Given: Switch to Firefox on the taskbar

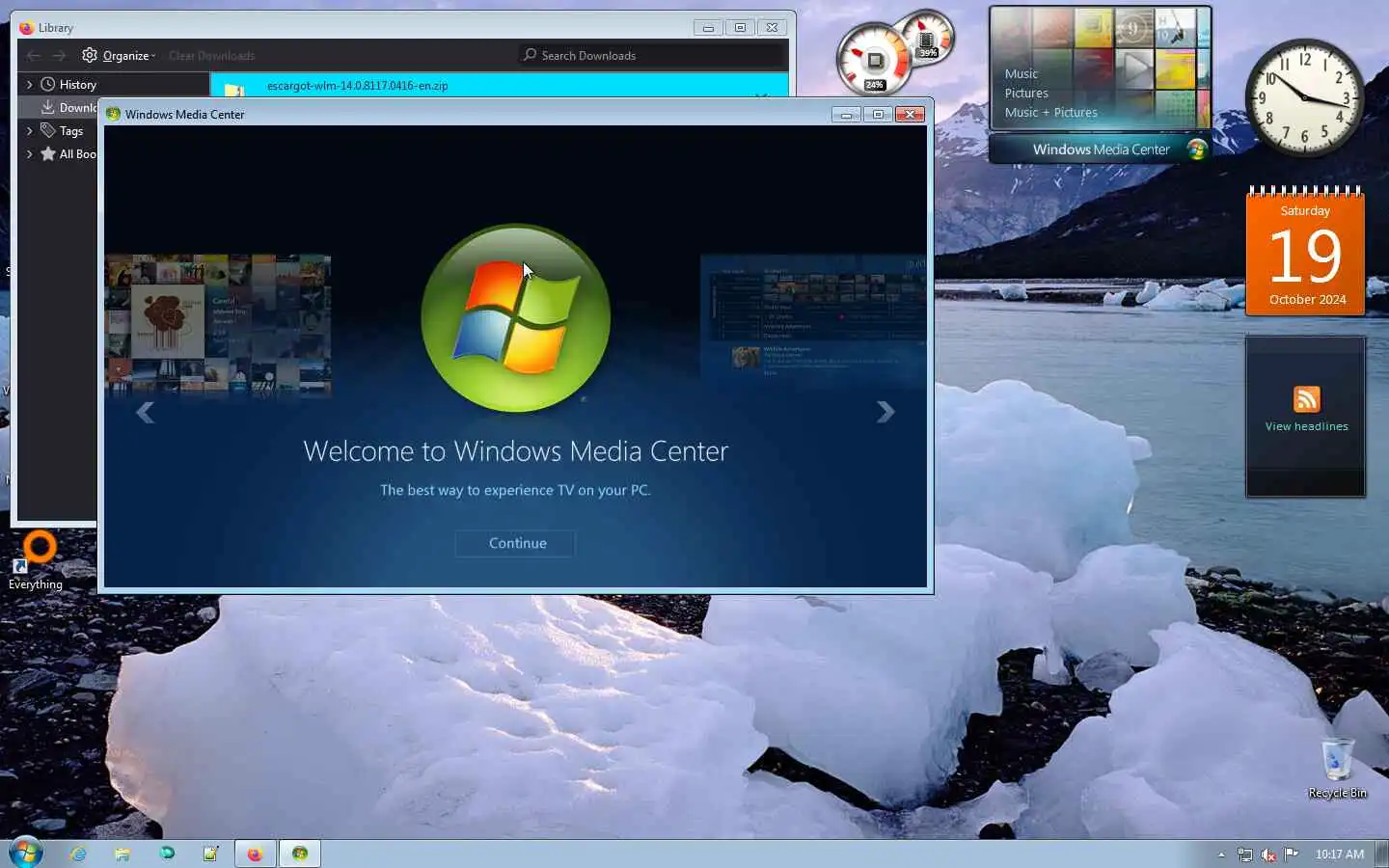Looking at the screenshot, I should pos(255,854).
